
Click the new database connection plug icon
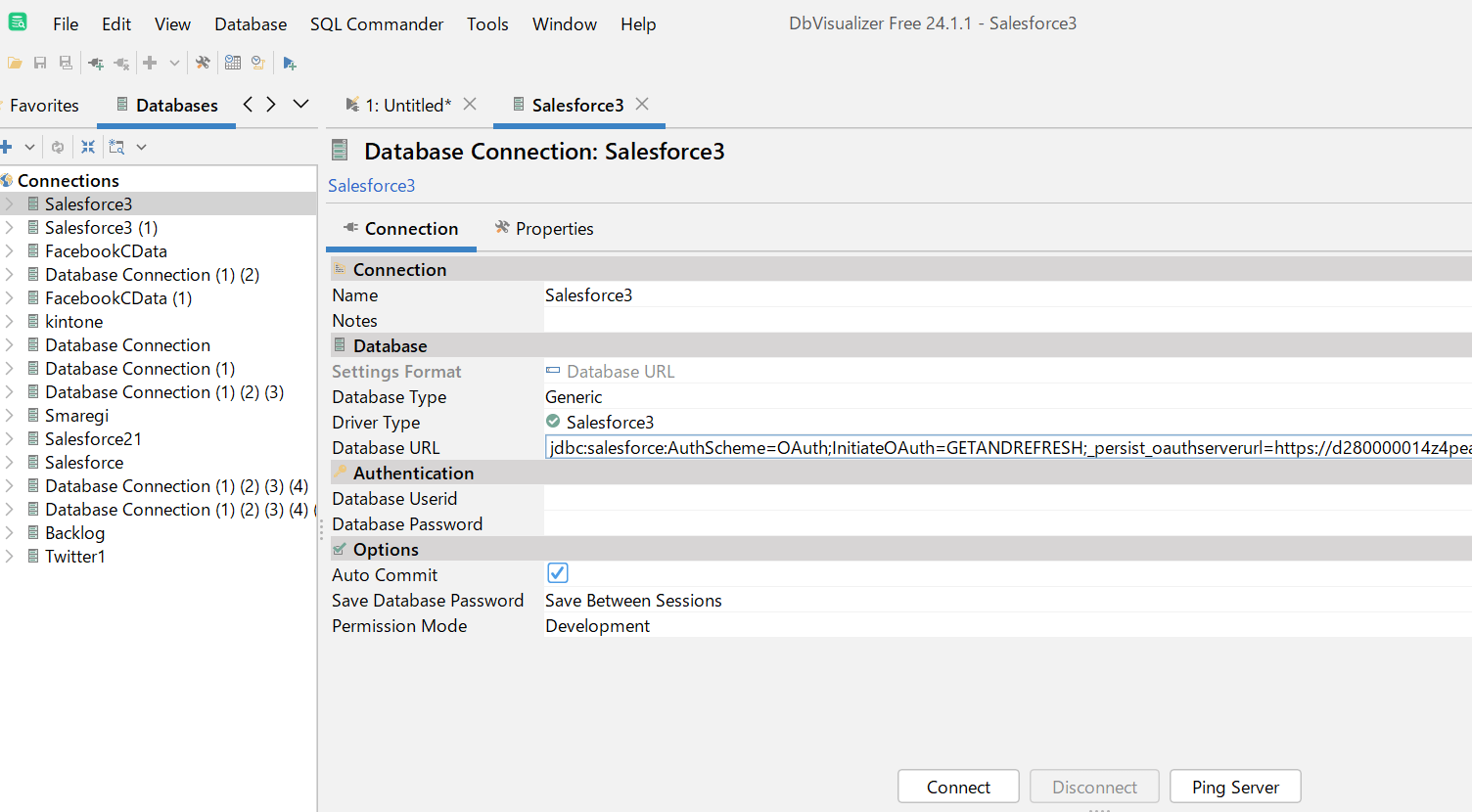(x=95, y=63)
